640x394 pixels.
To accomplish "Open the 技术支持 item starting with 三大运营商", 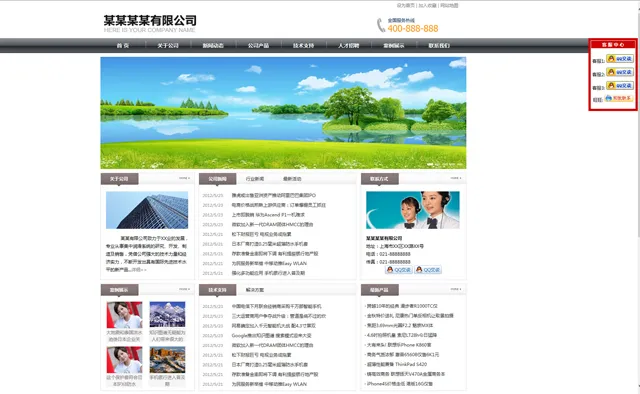I will 279,316.
